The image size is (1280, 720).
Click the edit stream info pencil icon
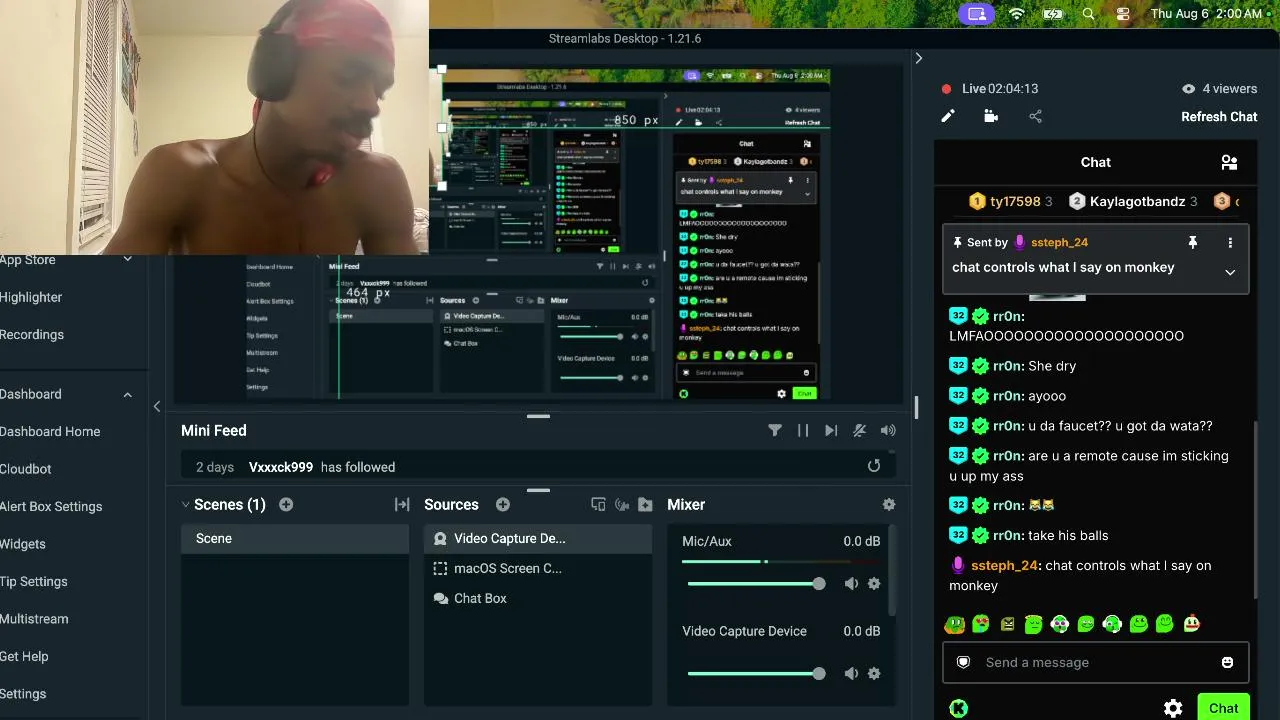click(x=948, y=116)
